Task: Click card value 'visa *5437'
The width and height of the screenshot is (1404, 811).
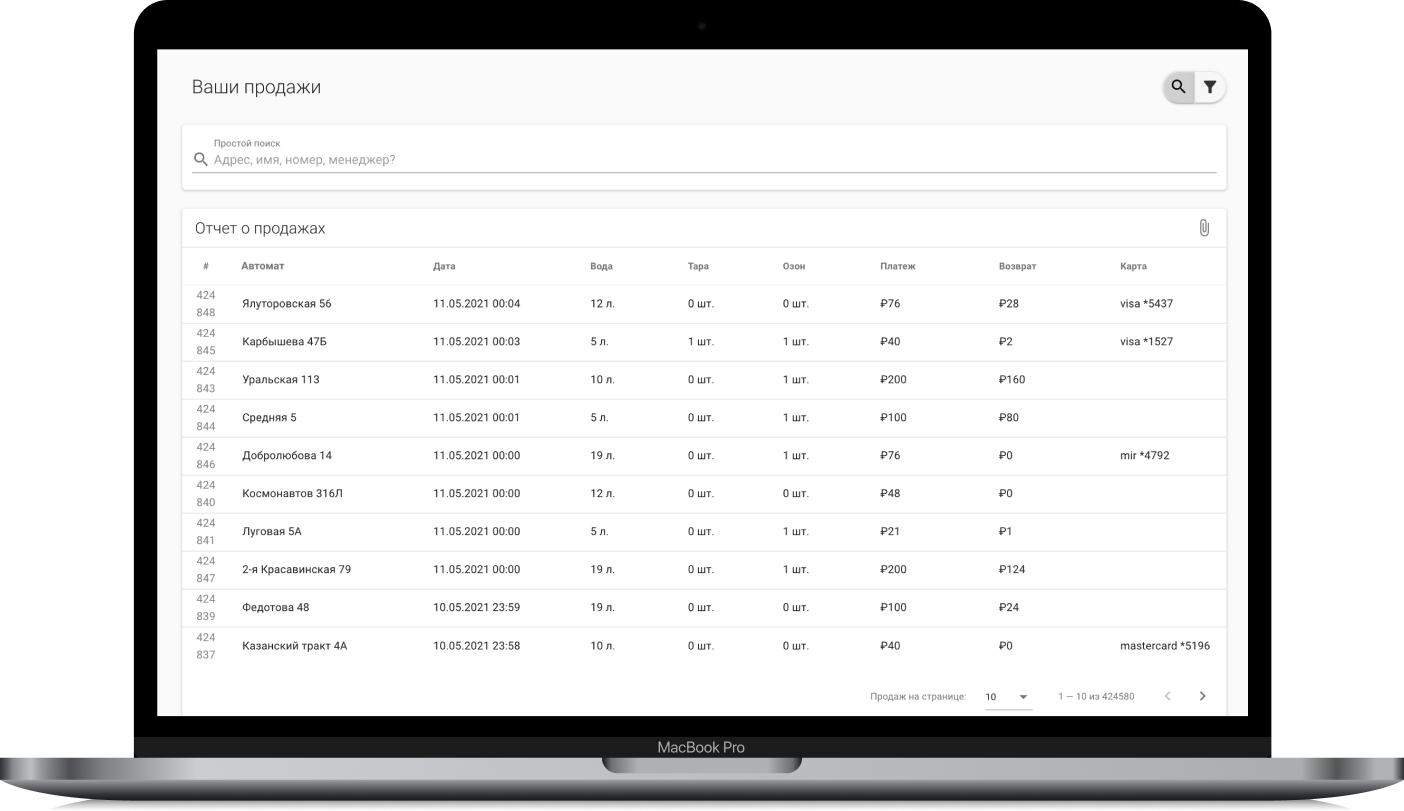Action: pyautogui.click(x=1146, y=304)
